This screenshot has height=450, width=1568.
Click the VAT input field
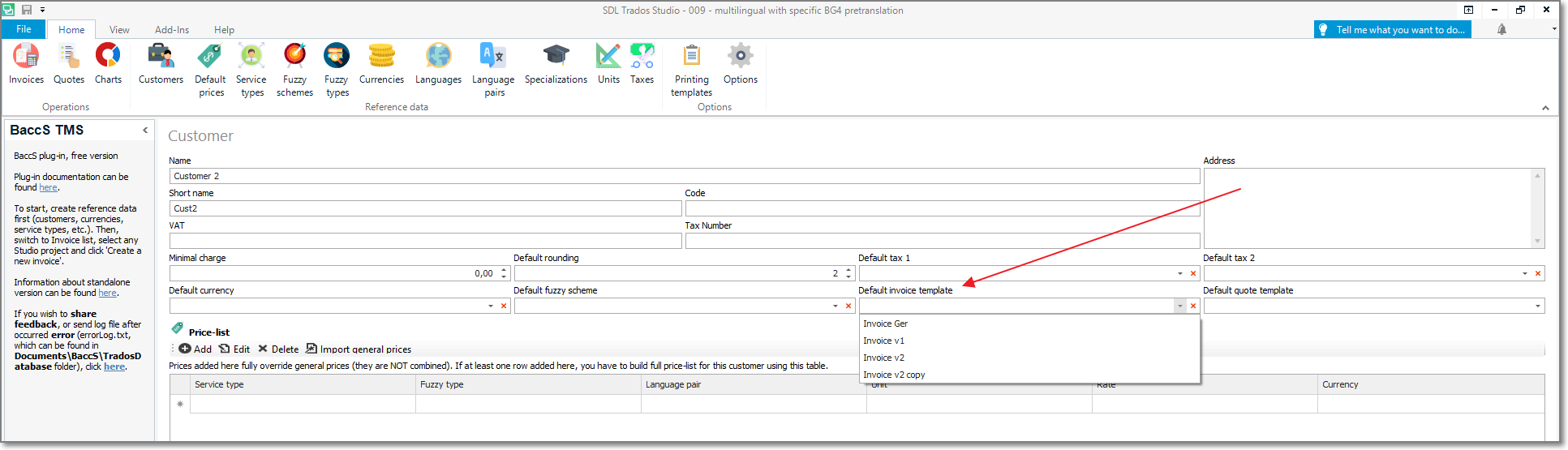click(425, 241)
